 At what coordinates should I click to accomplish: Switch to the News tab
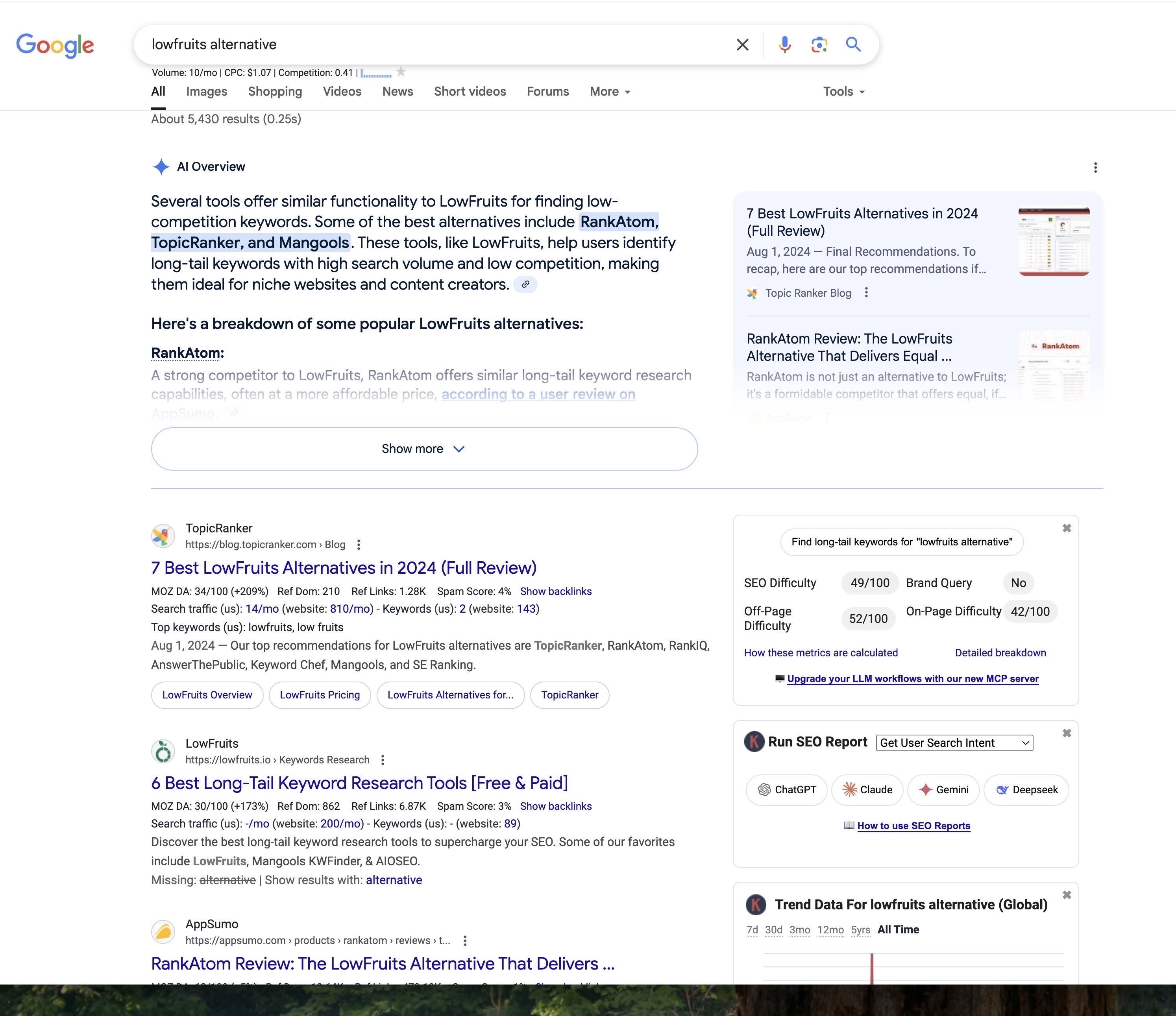coord(397,91)
